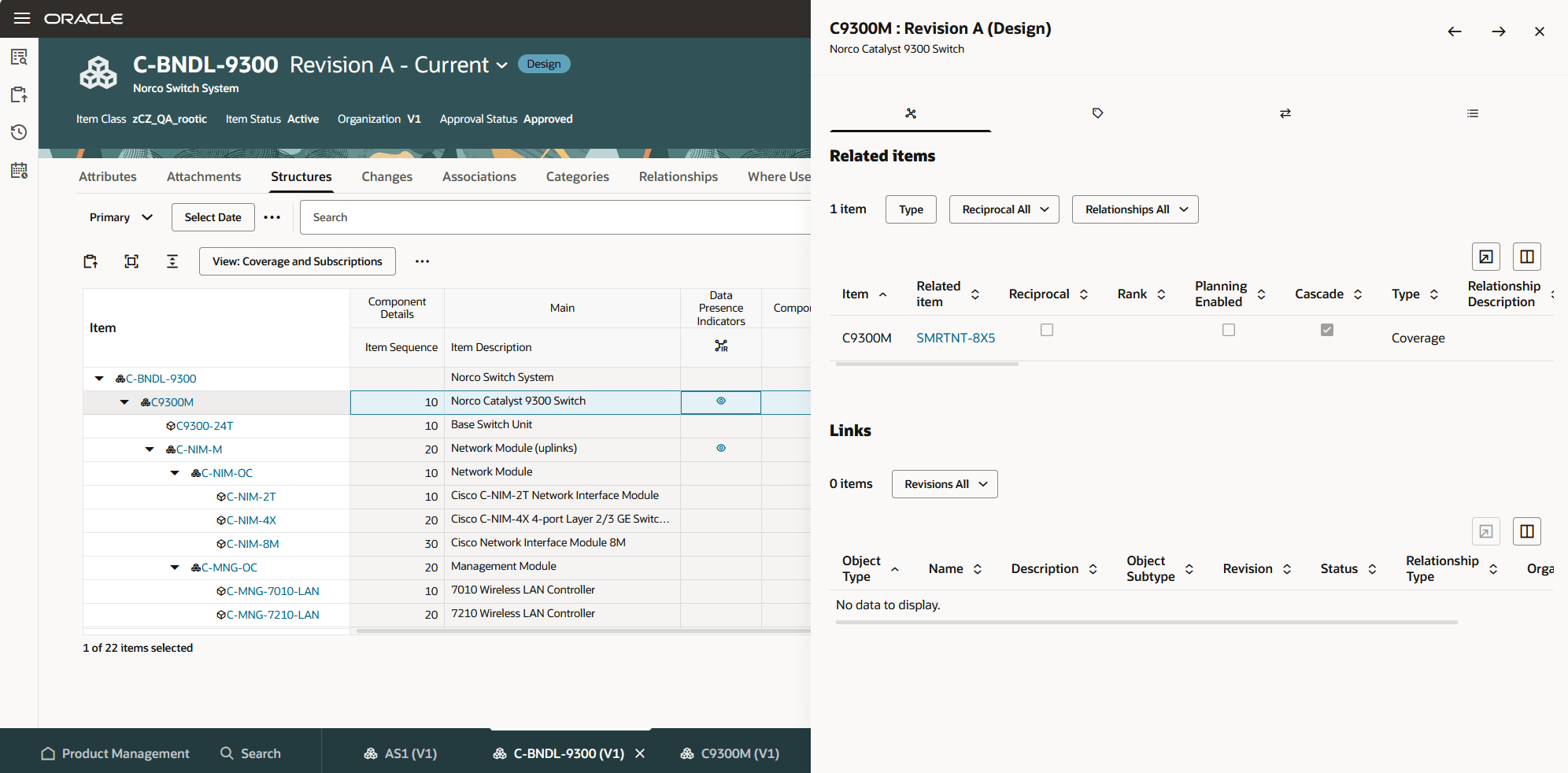1568x773 pixels.
Task: Click the structure Search input field
Action: point(555,217)
